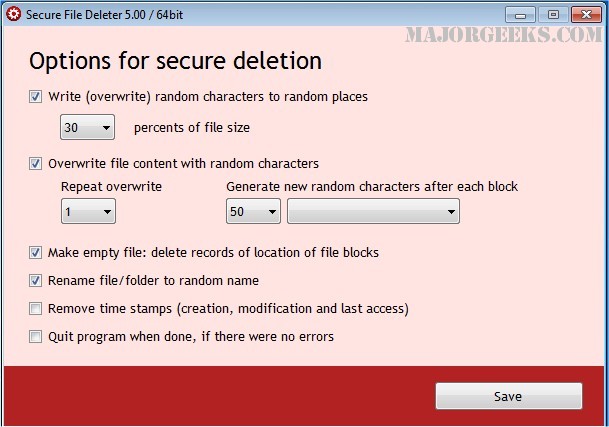Expand the Repeat overwrite count dropdown
This screenshot has height=427, width=609.
click(x=88, y=212)
